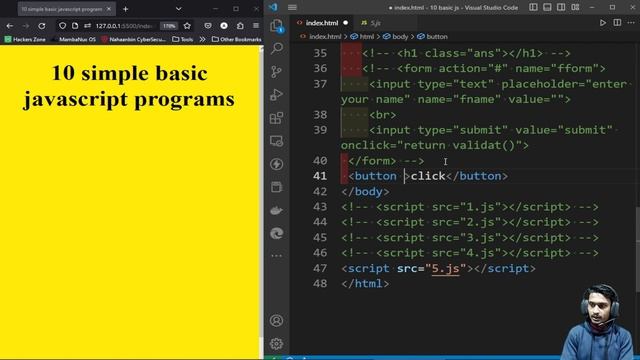Screen dimensions: 640x360
Task: Reload the page in Firefox
Action: click(42, 26)
